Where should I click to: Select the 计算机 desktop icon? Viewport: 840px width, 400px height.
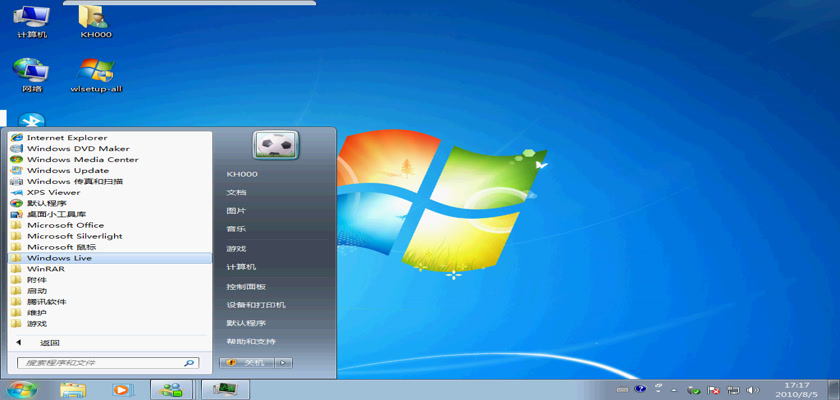[32, 21]
